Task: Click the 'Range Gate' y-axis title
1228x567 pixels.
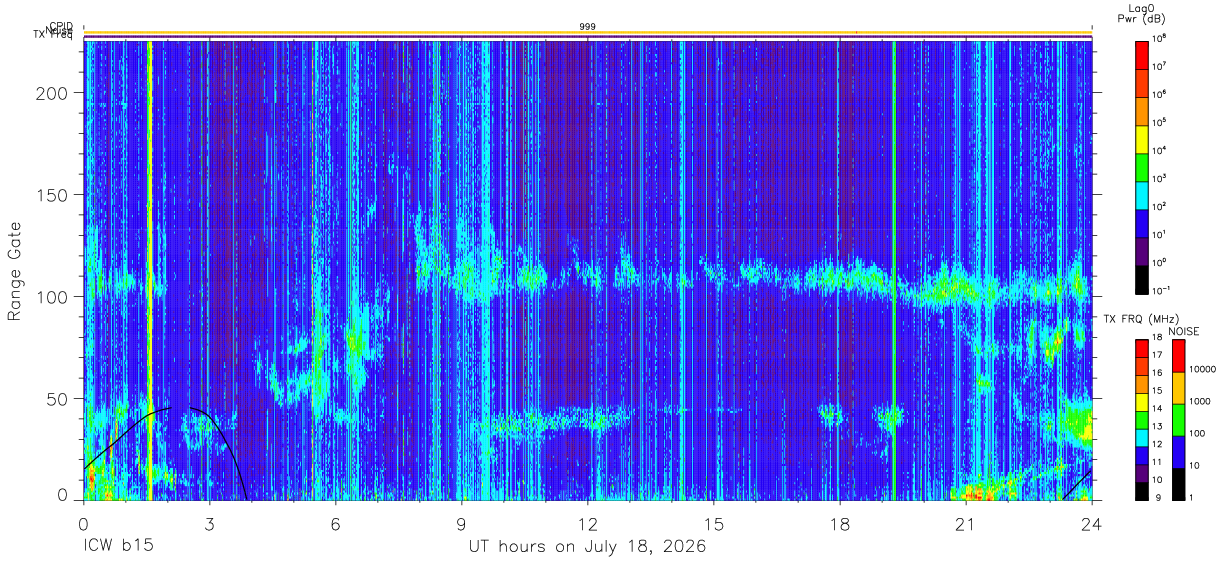Action: click(x=16, y=271)
